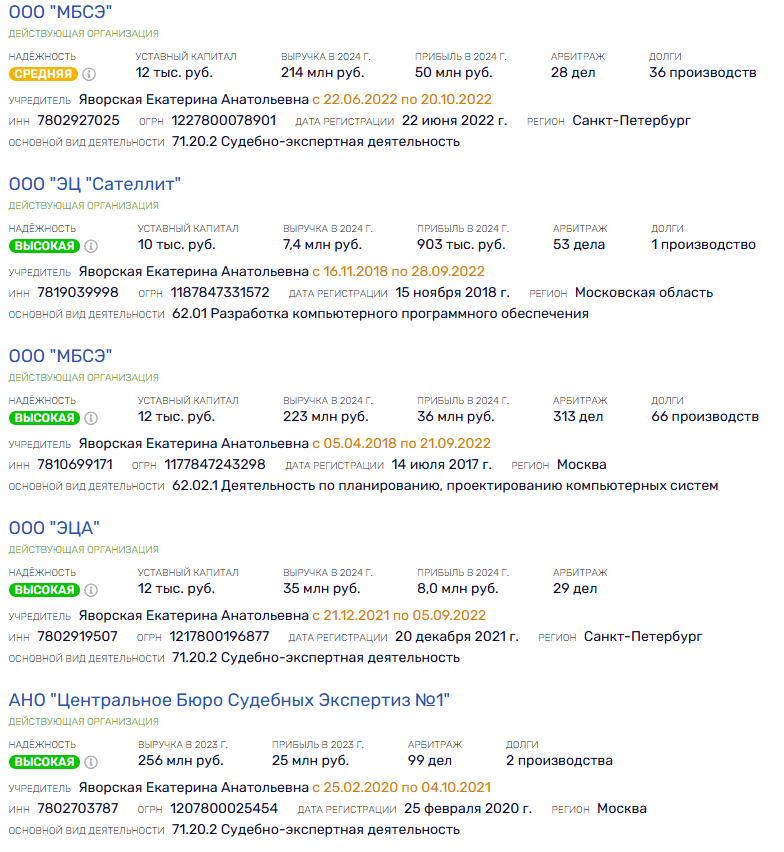The width and height of the screenshot is (784, 852).
Task: Open ООО "ЭЦ "Сателлит" company page
Action: coord(95,184)
